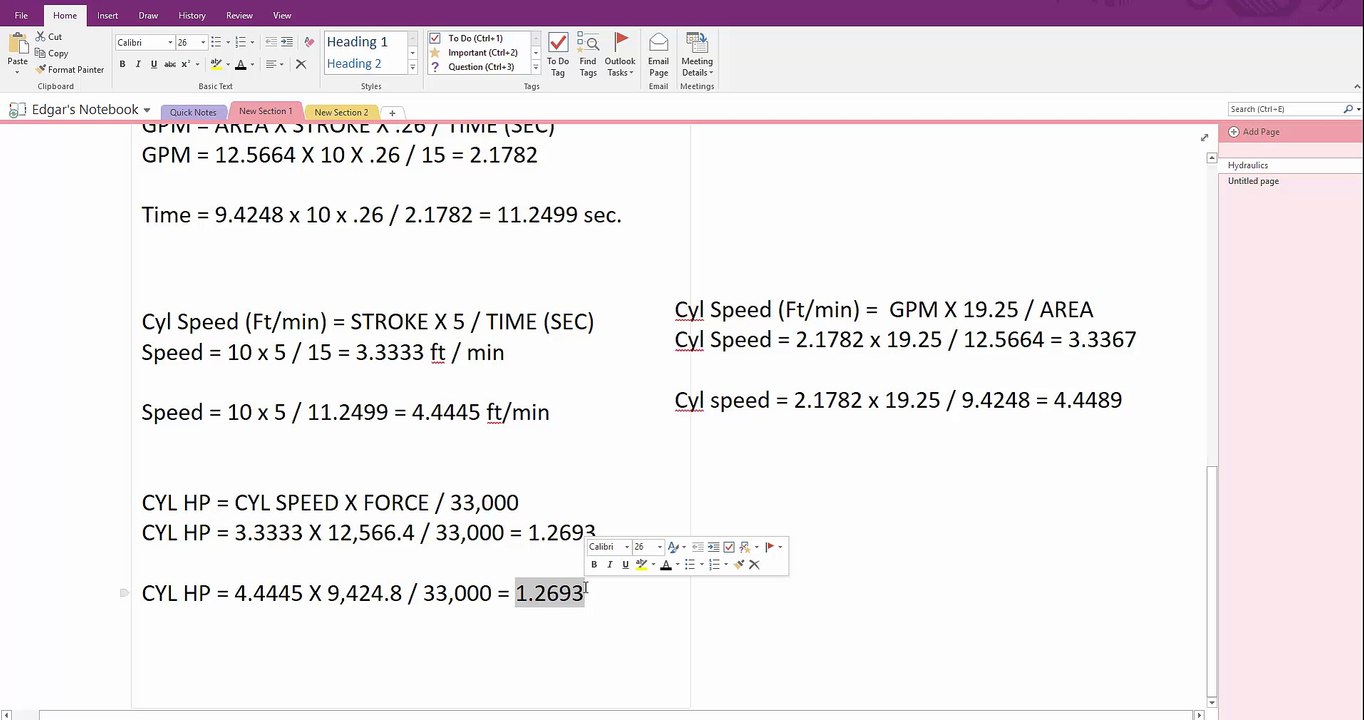Open Find Tags pane
The height and width of the screenshot is (720, 1364).
point(588,55)
